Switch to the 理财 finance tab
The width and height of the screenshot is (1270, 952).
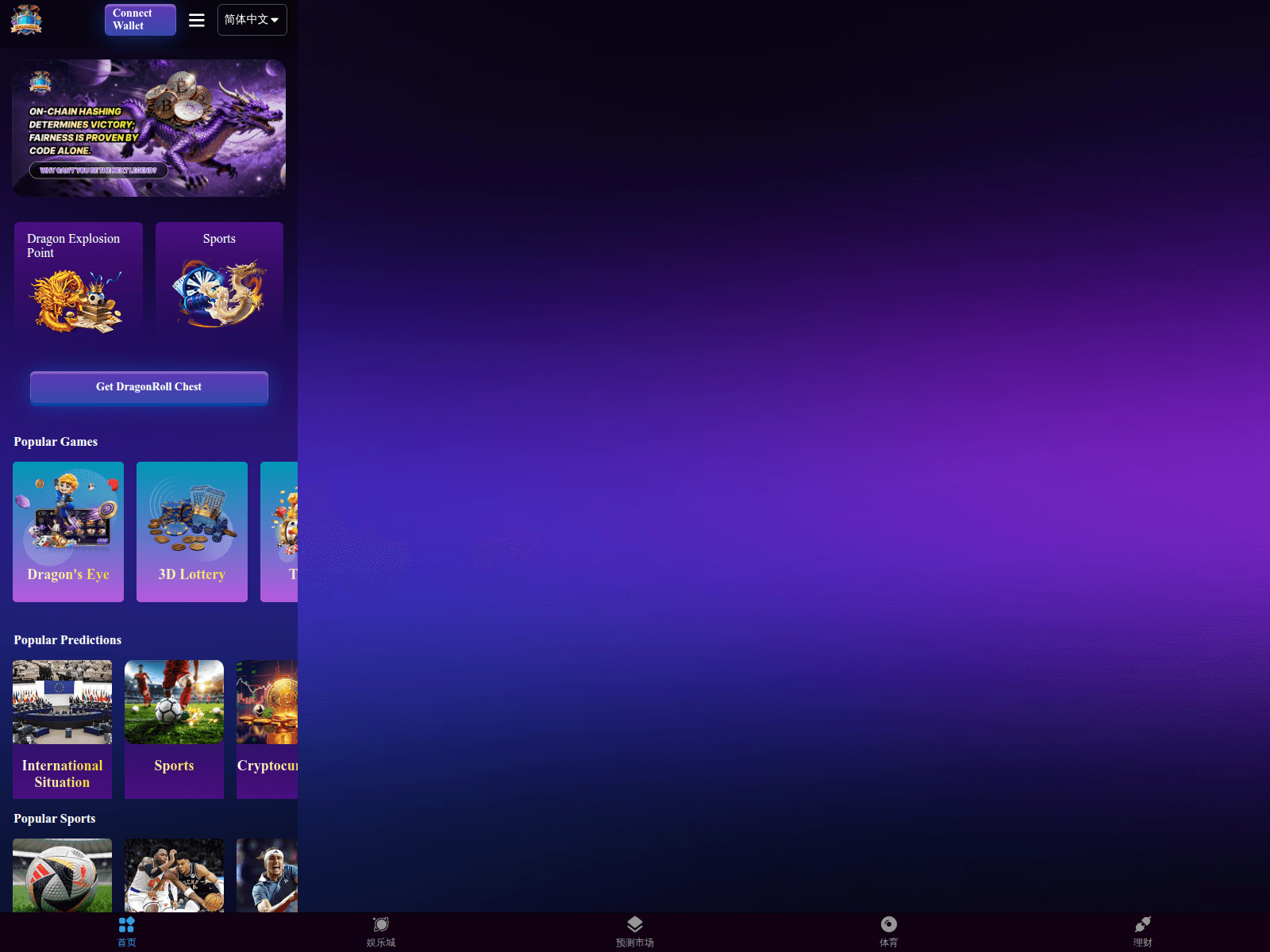(1143, 932)
